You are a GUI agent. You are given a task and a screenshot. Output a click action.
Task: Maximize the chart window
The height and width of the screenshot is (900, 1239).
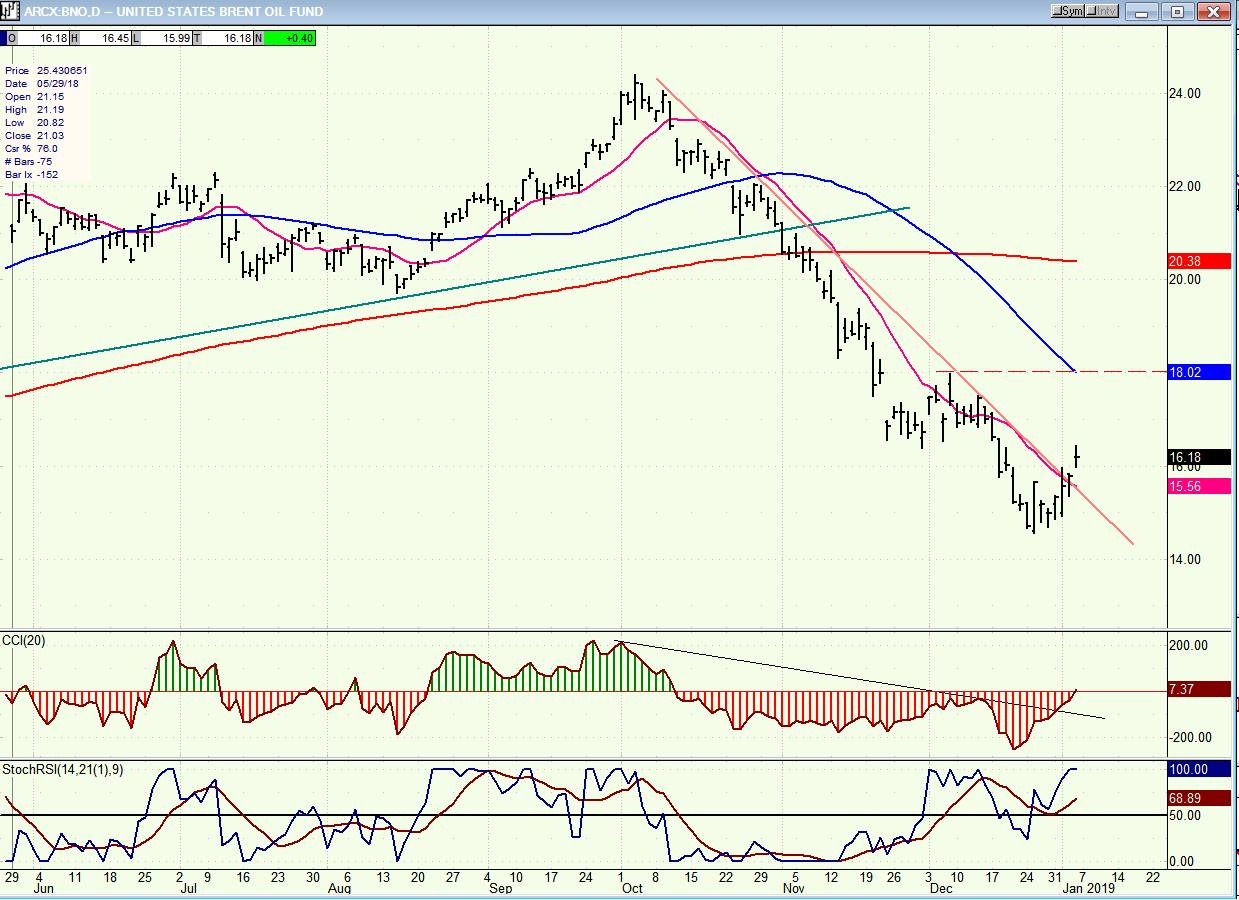click(1177, 12)
